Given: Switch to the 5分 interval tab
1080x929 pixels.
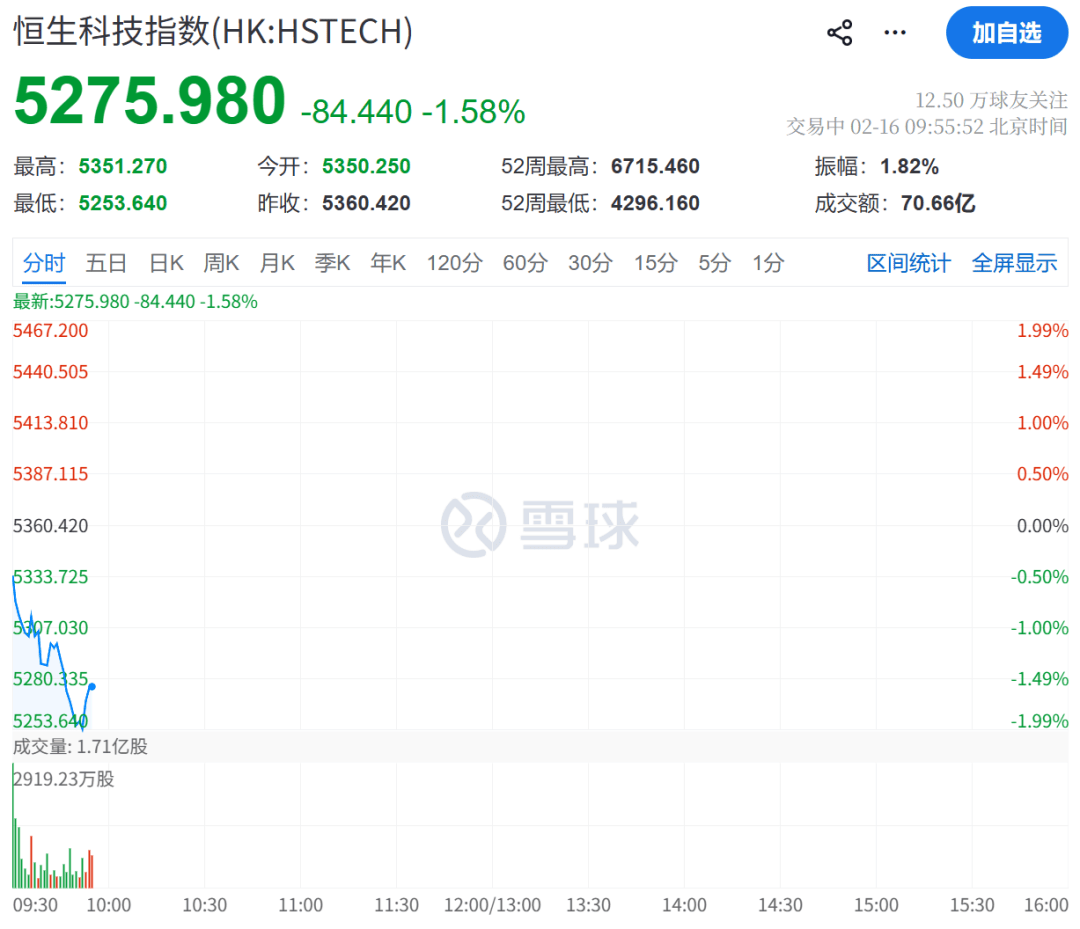Looking at the screenshot, I should tap(713, 263).
